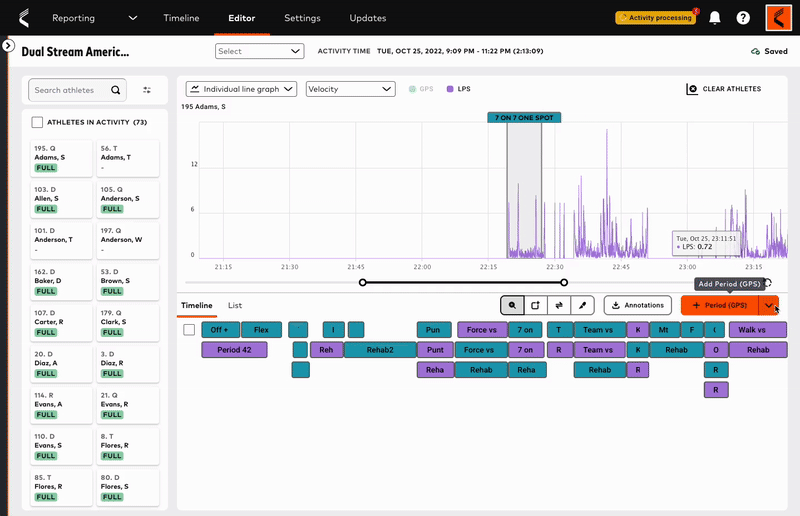This screenshot has height=516, width=800.
Task: Open the Individual line graph dropdown
Action: tap(241, 89)
